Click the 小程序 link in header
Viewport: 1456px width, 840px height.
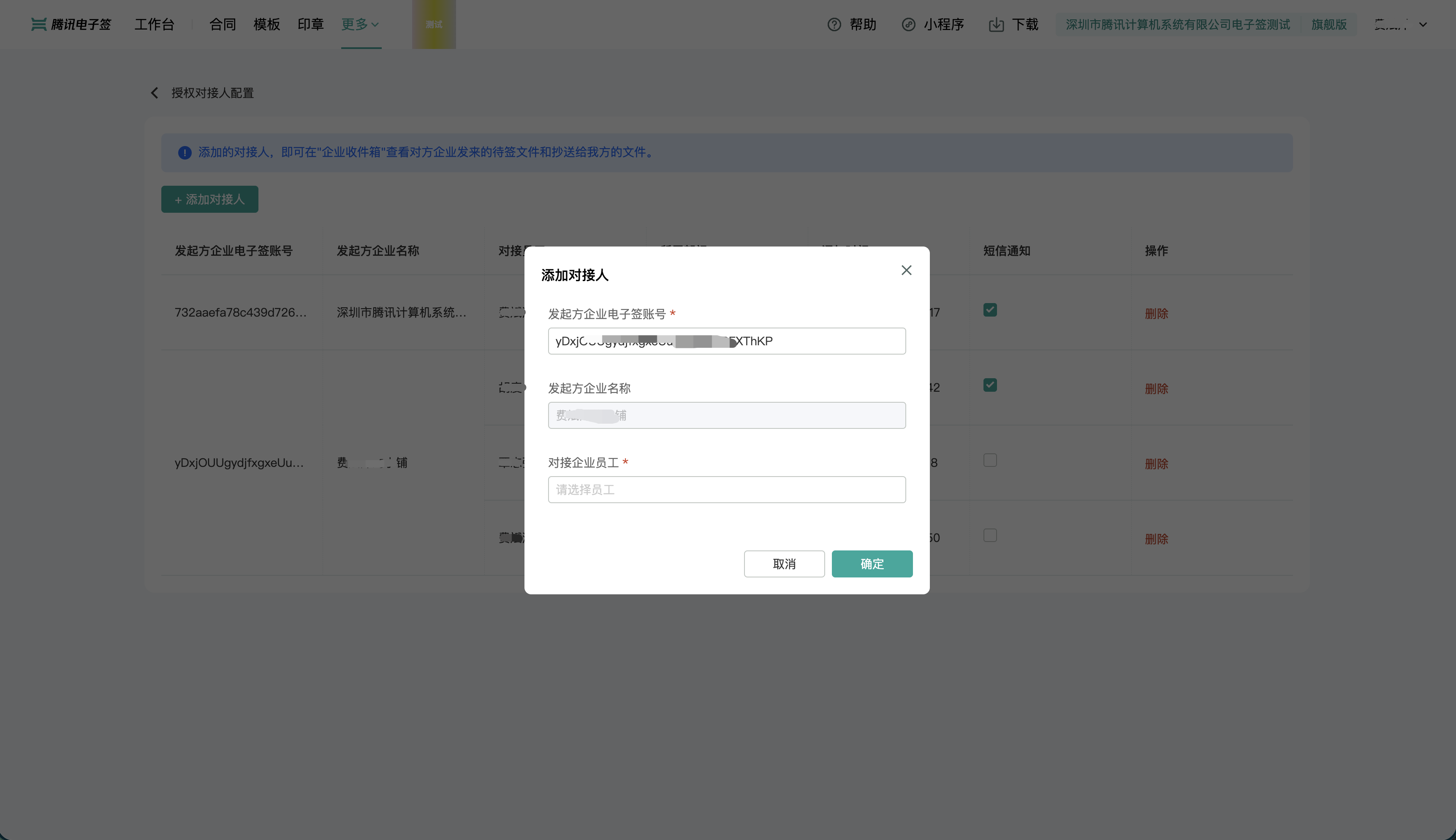click(x=943, y=24)
